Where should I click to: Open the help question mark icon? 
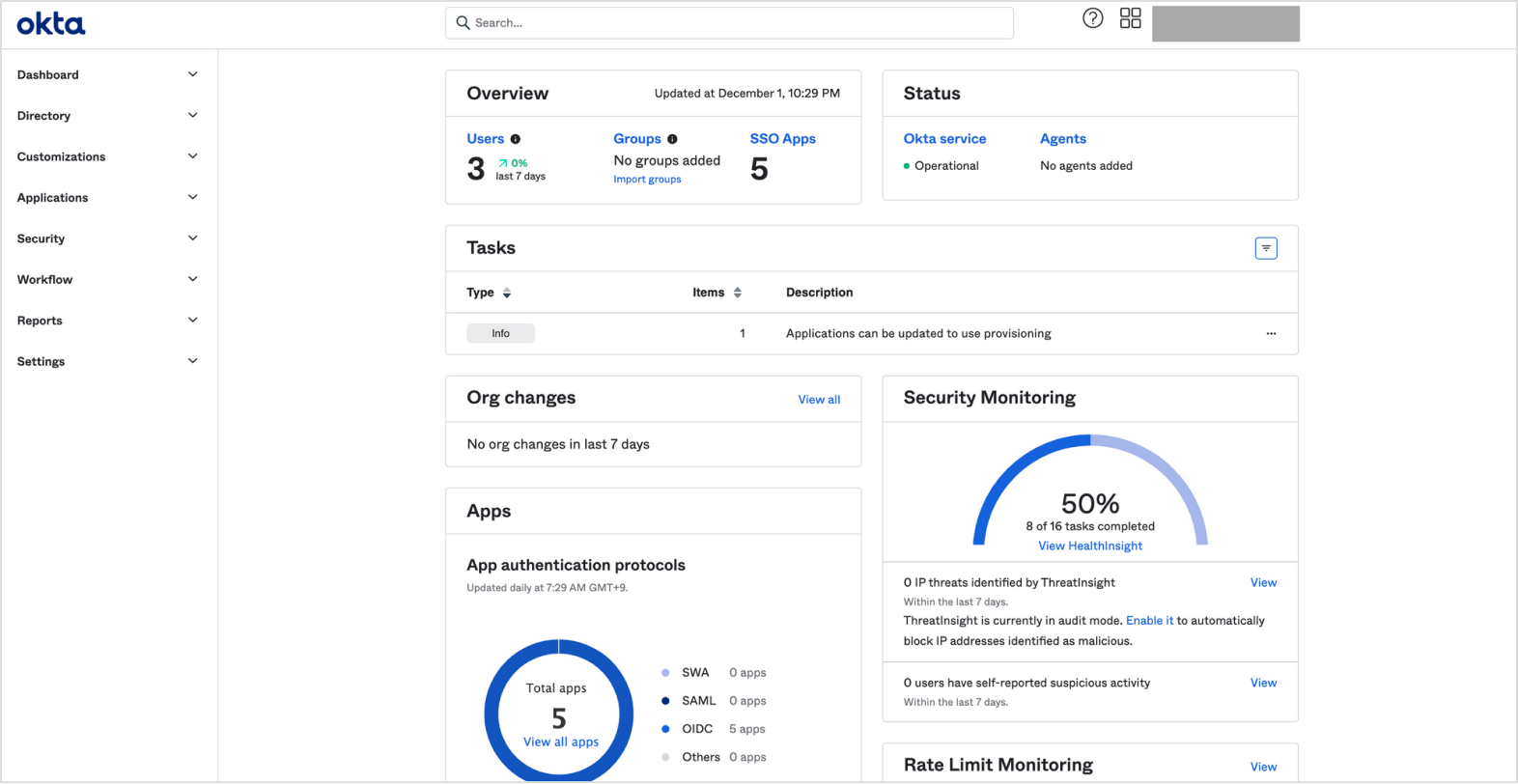(x=1092, y=18)
